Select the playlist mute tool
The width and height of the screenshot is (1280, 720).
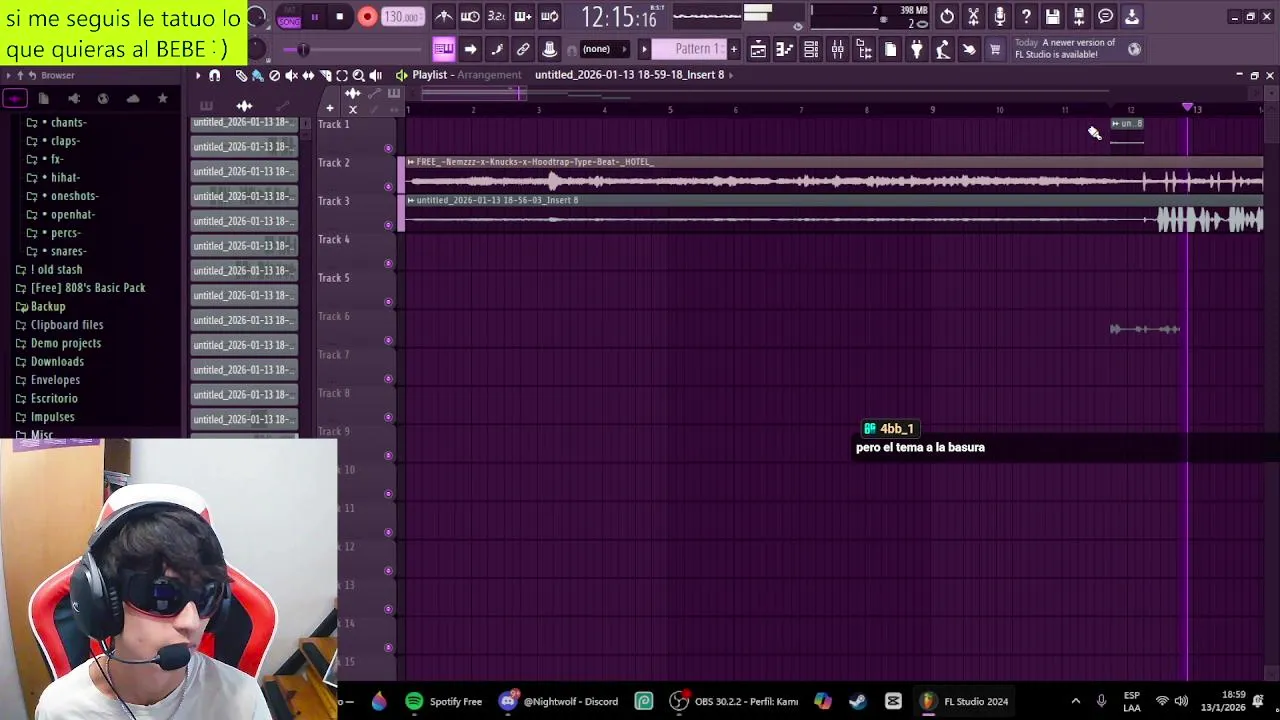tap(291, 75)
